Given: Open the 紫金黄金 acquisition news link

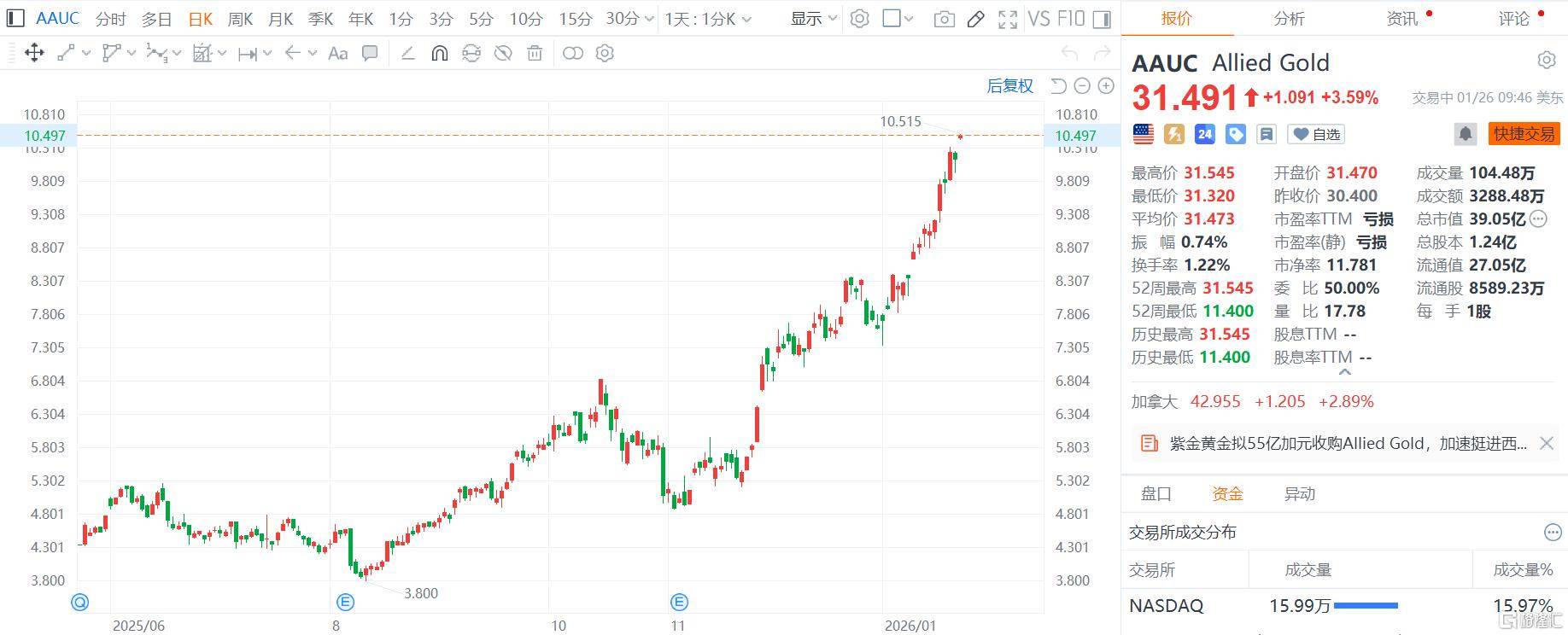Looking at the screenshot, I should pos(1347,443).
